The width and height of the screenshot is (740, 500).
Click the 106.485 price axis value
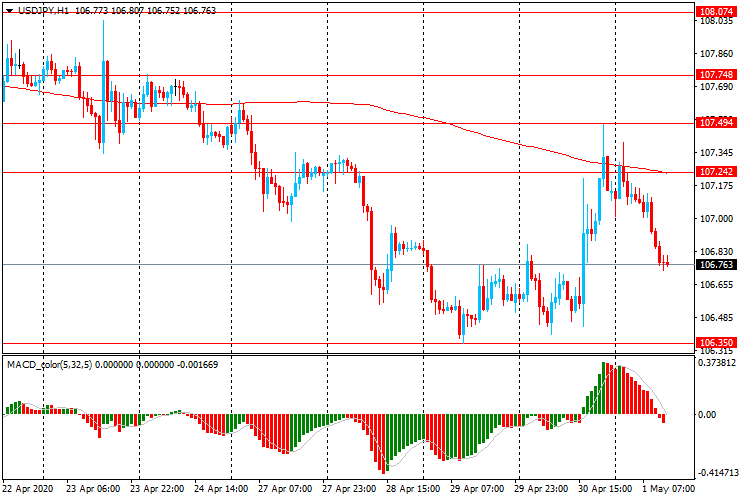716,318
